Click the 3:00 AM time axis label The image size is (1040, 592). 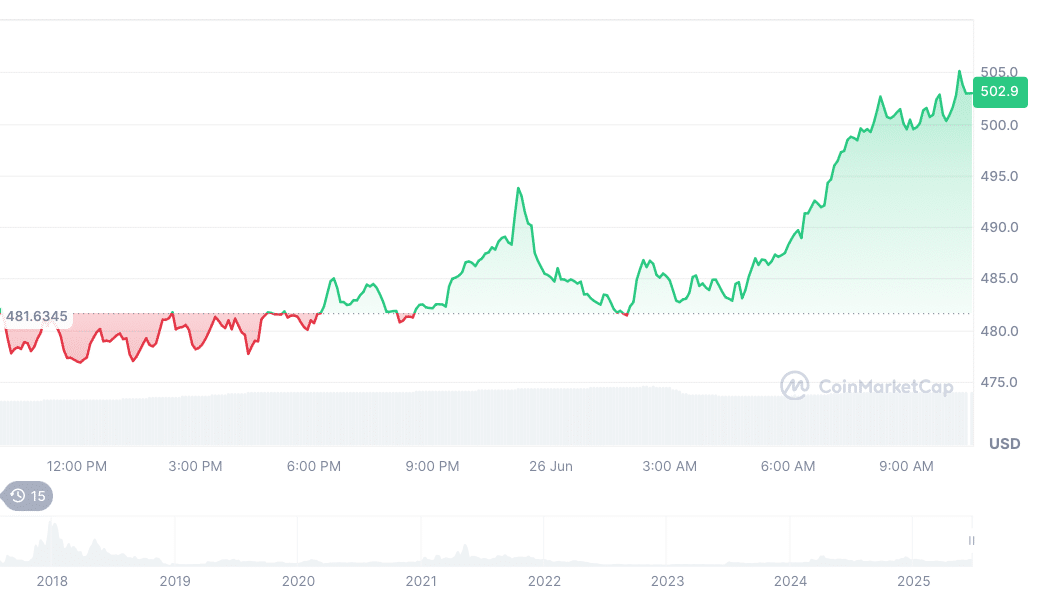tap(670, 466)
